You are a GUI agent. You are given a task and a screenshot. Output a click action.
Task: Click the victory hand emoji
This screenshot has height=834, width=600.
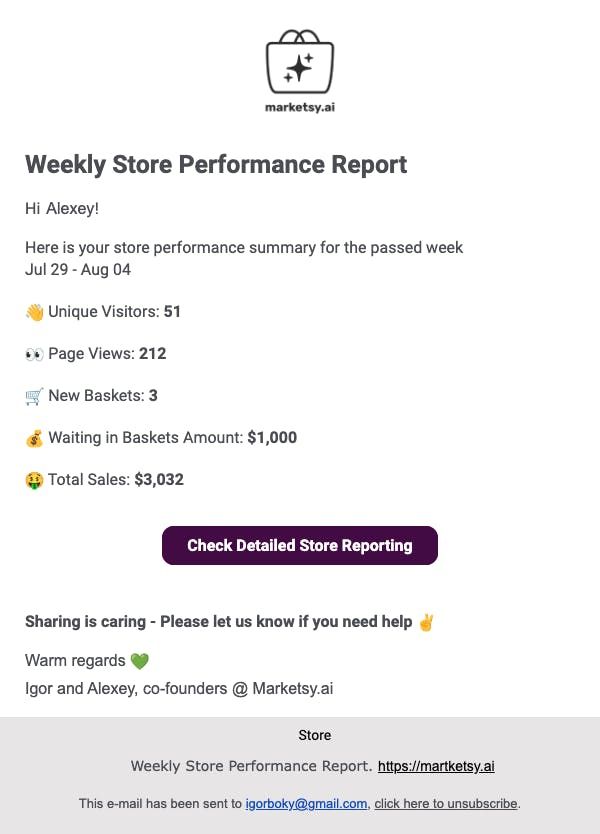pyautogui.click(x=426, y=622)
